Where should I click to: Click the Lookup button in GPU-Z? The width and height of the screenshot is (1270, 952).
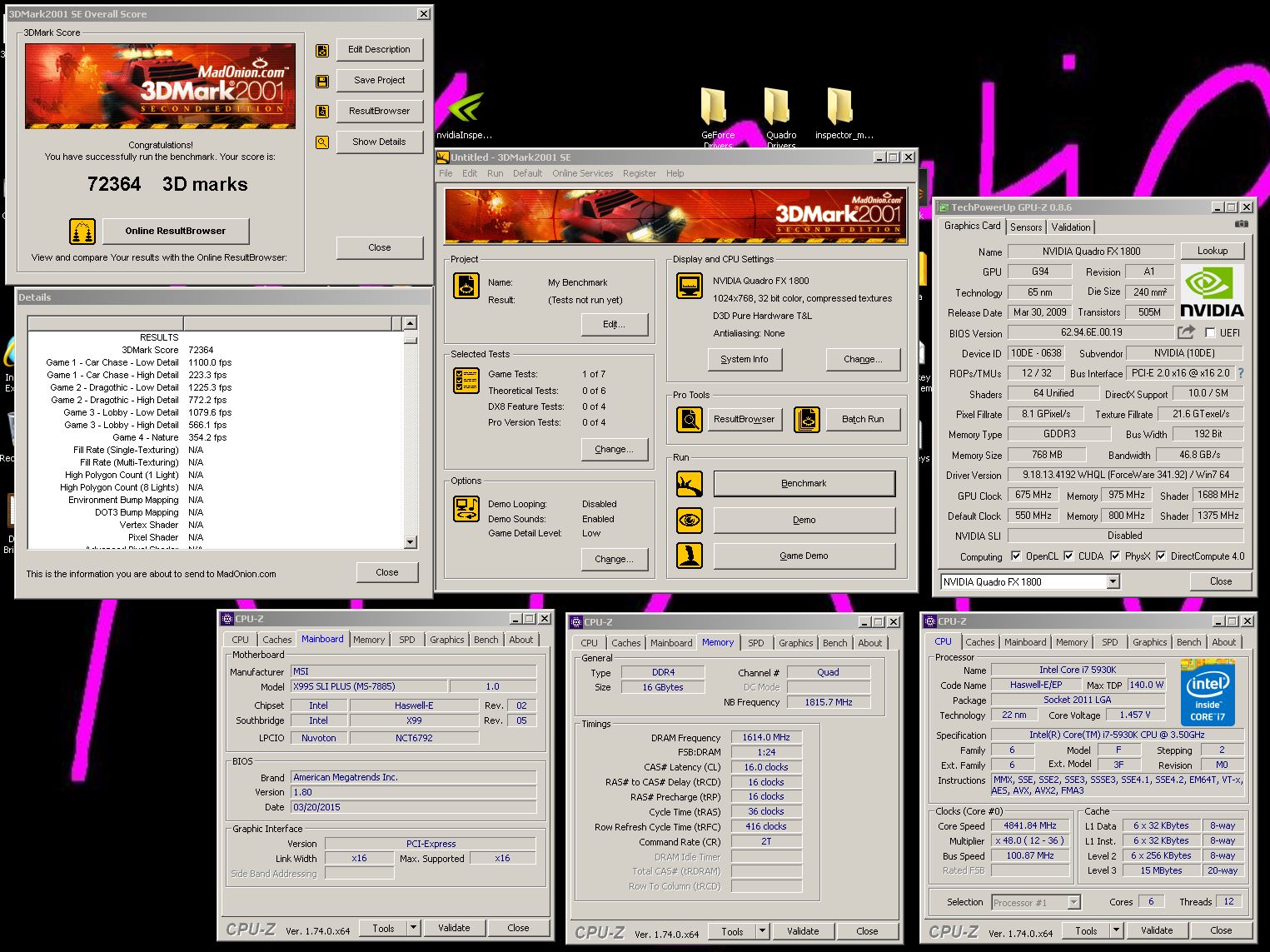pyautogui.click(x=1213, y=251)
